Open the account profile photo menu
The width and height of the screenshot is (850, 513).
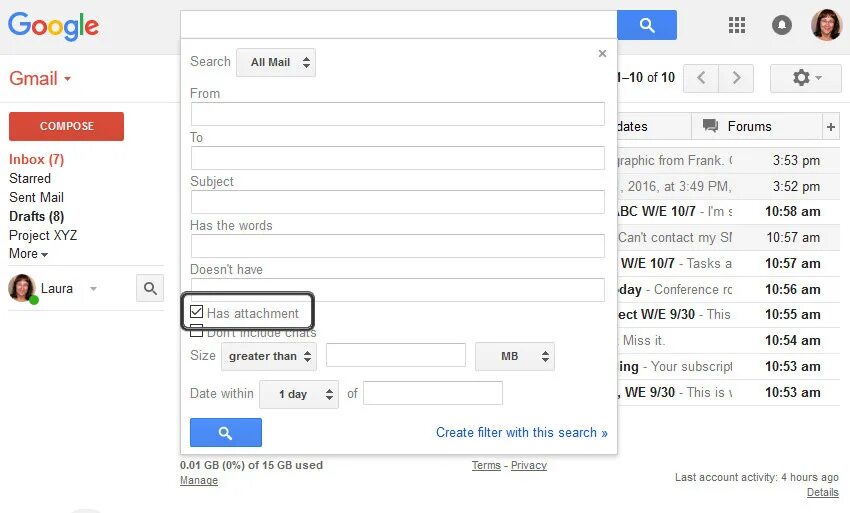pyautogui.click(x=826, y=25)
